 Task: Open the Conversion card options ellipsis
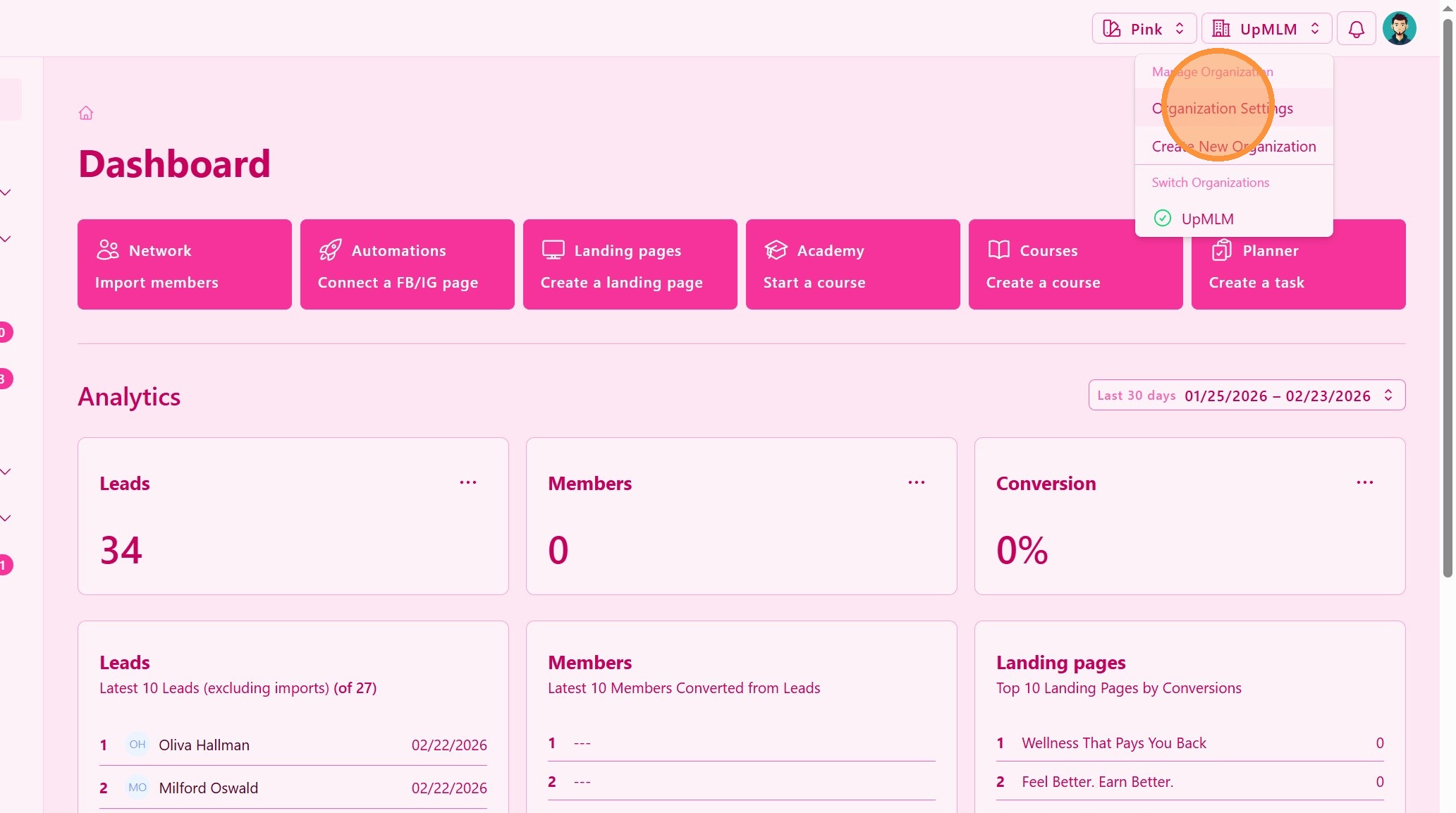point(1364,483)
